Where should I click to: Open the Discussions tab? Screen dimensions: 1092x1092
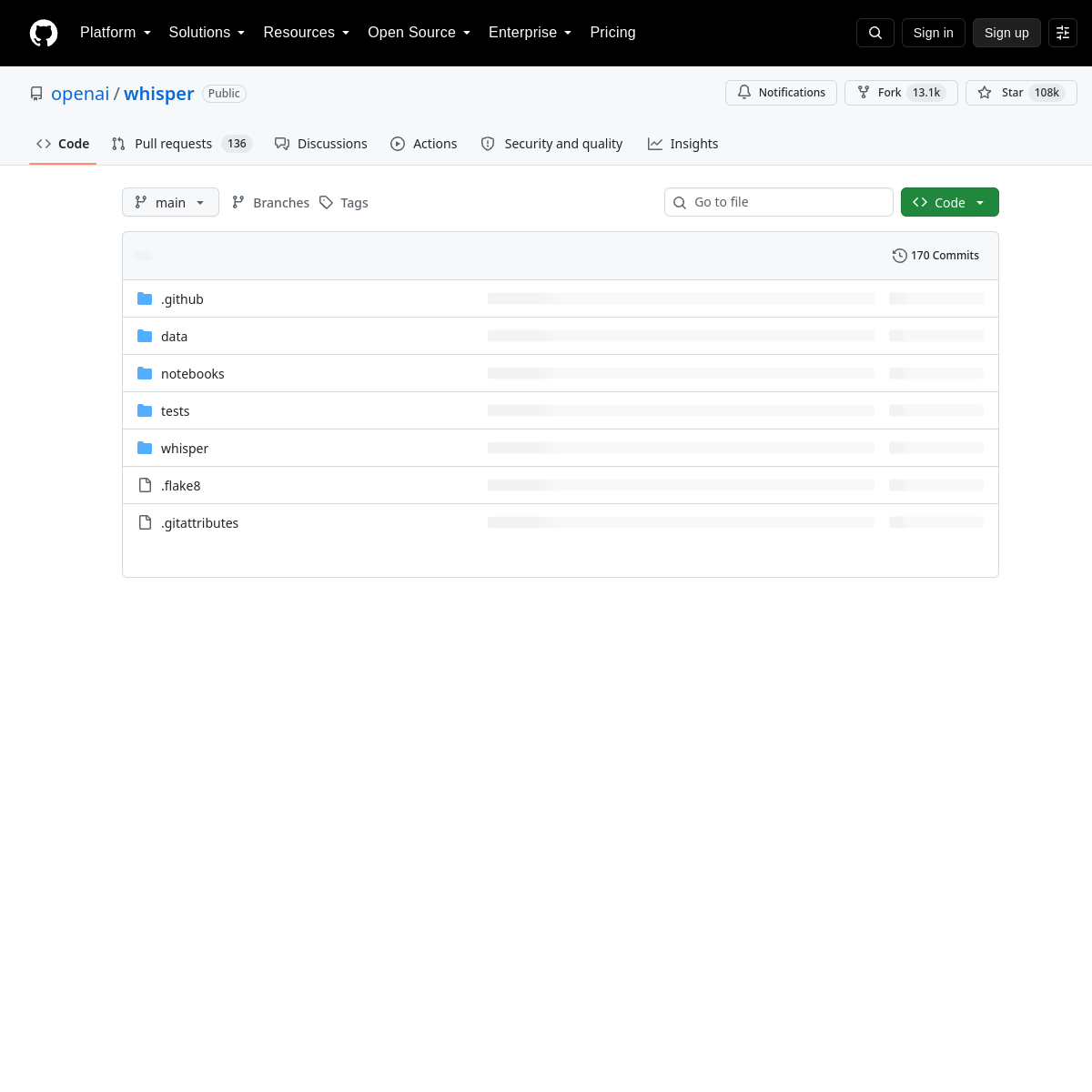(x=321, y=144)
